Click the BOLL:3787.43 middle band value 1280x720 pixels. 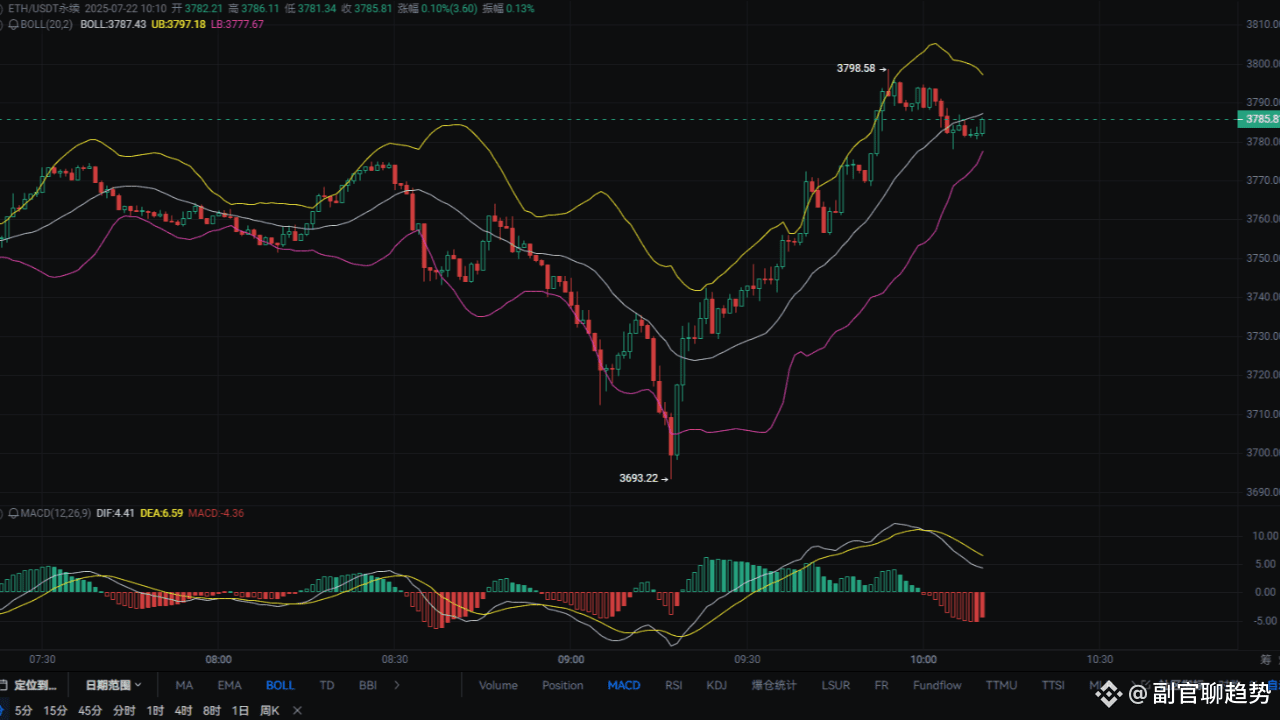(113, 24)
